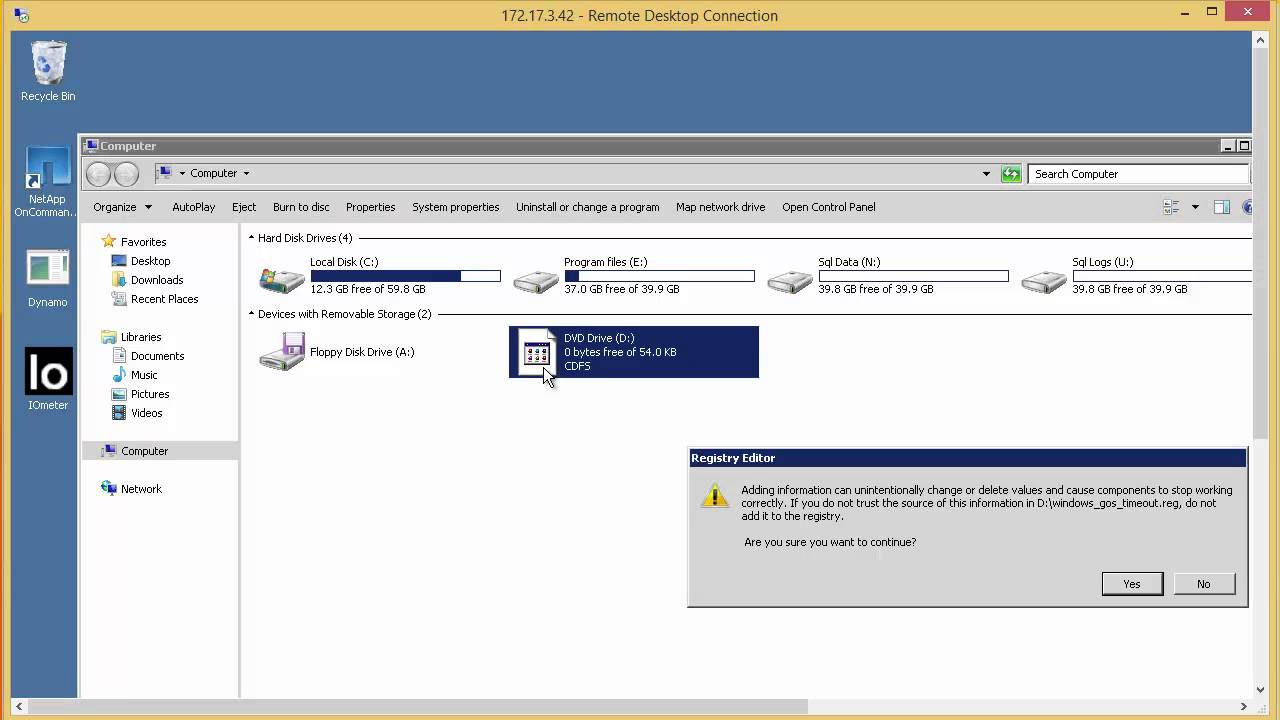Click Burn to disc in toolbar

(301, 207)
